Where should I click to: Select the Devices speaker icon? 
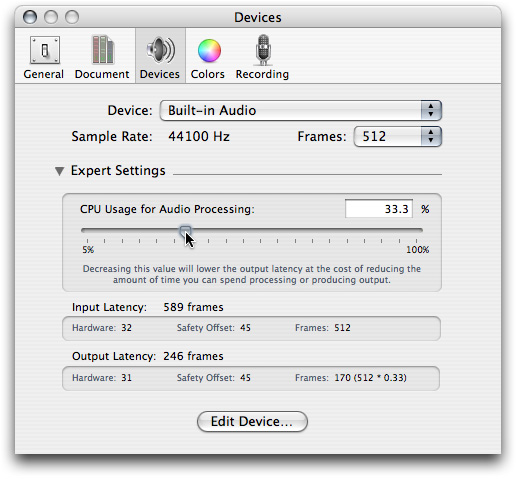(x=161, y=50)
